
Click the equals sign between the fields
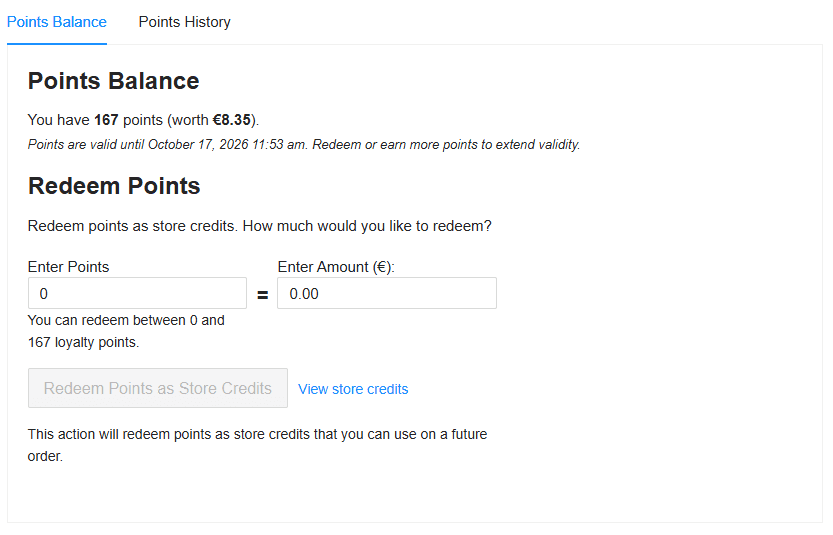(x=262, y=295)
